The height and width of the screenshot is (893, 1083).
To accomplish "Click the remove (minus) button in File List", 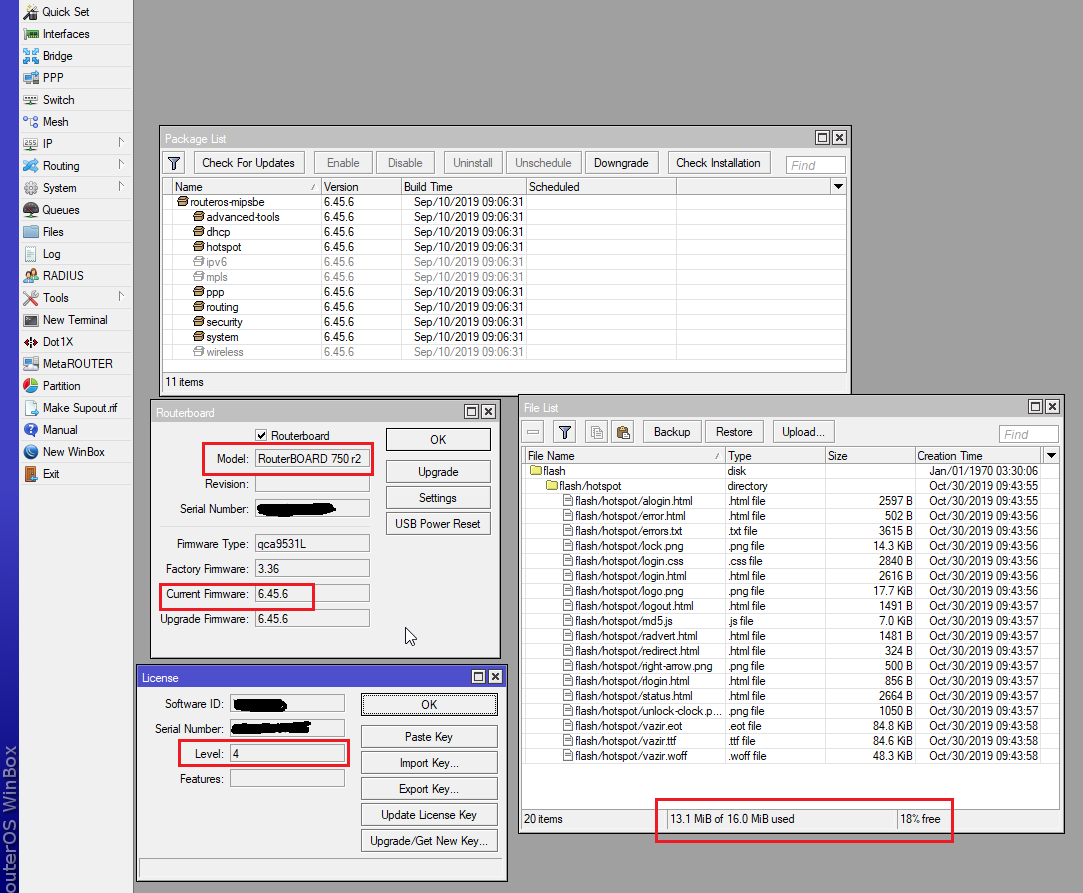I will 533,432.
